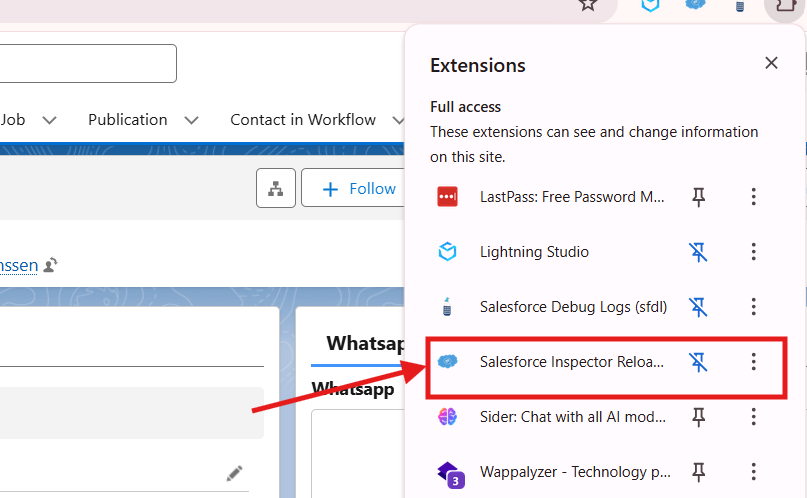The image size is (807, 498).
Task: Open more options for Wappalyzer
Action: tap(753, 472)
